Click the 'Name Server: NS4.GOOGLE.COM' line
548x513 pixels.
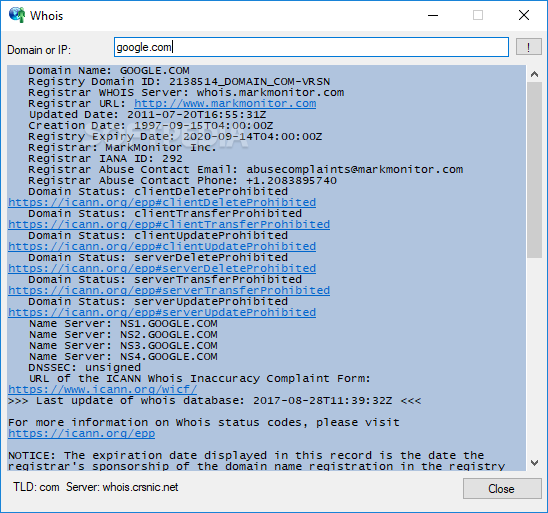pyautogui.click(x=123, y=357)
